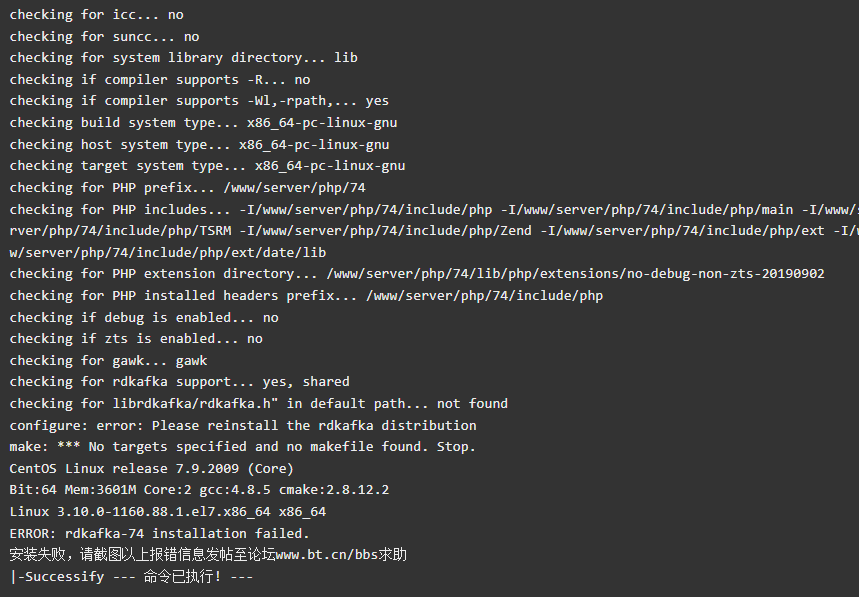This screenshot has width=859, height=597.
Task: Click the rdkafka support yes, shared line
Action: click(180, 382)
